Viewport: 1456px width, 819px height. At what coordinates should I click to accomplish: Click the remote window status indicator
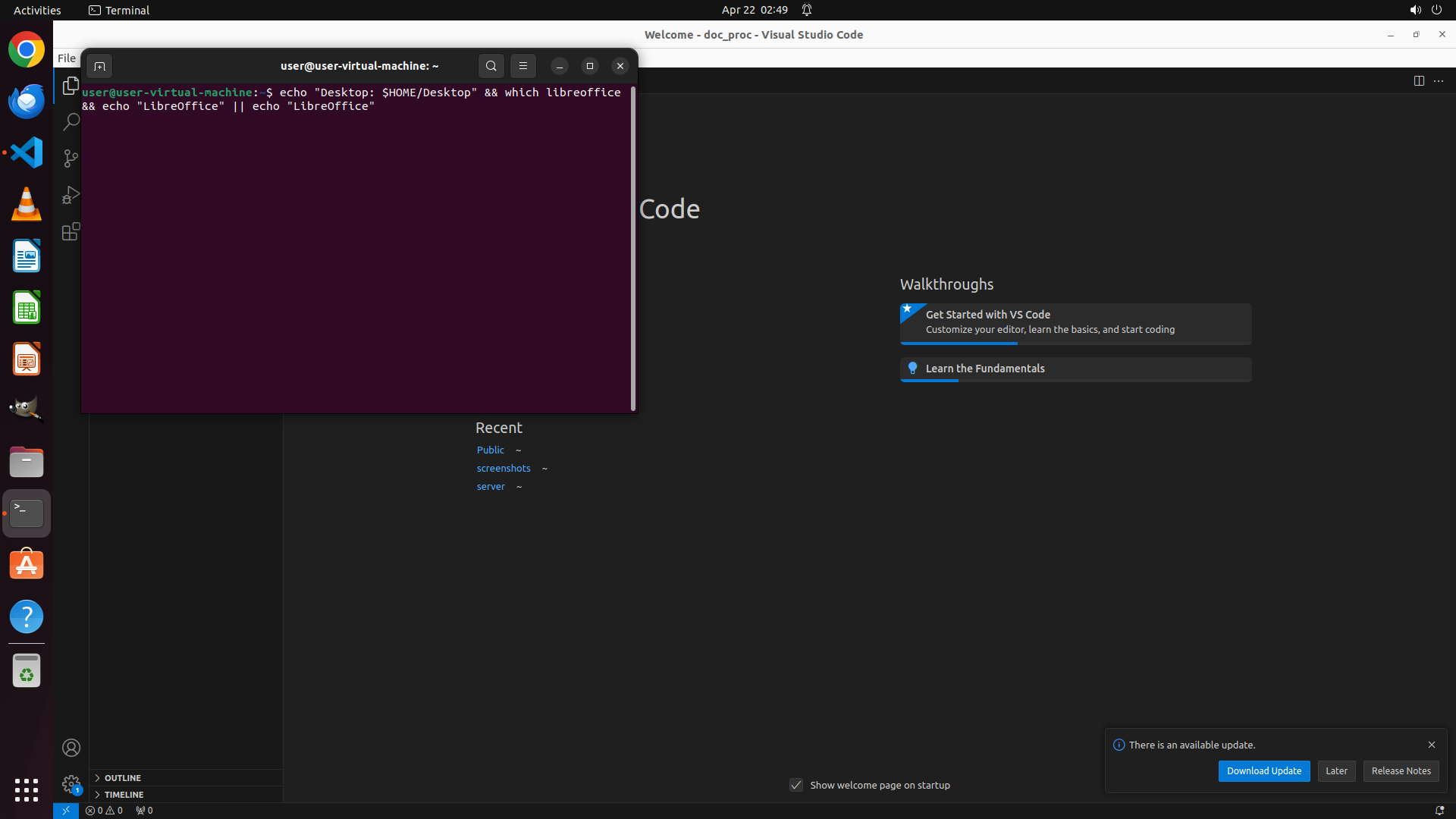(x=66, y=810)
